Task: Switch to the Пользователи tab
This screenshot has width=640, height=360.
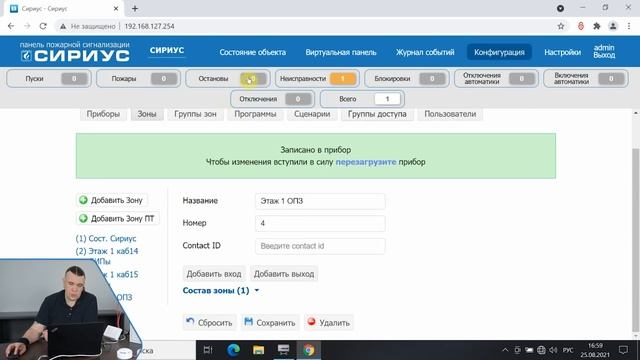Action: pyautogui.click(x=450, y=114)
